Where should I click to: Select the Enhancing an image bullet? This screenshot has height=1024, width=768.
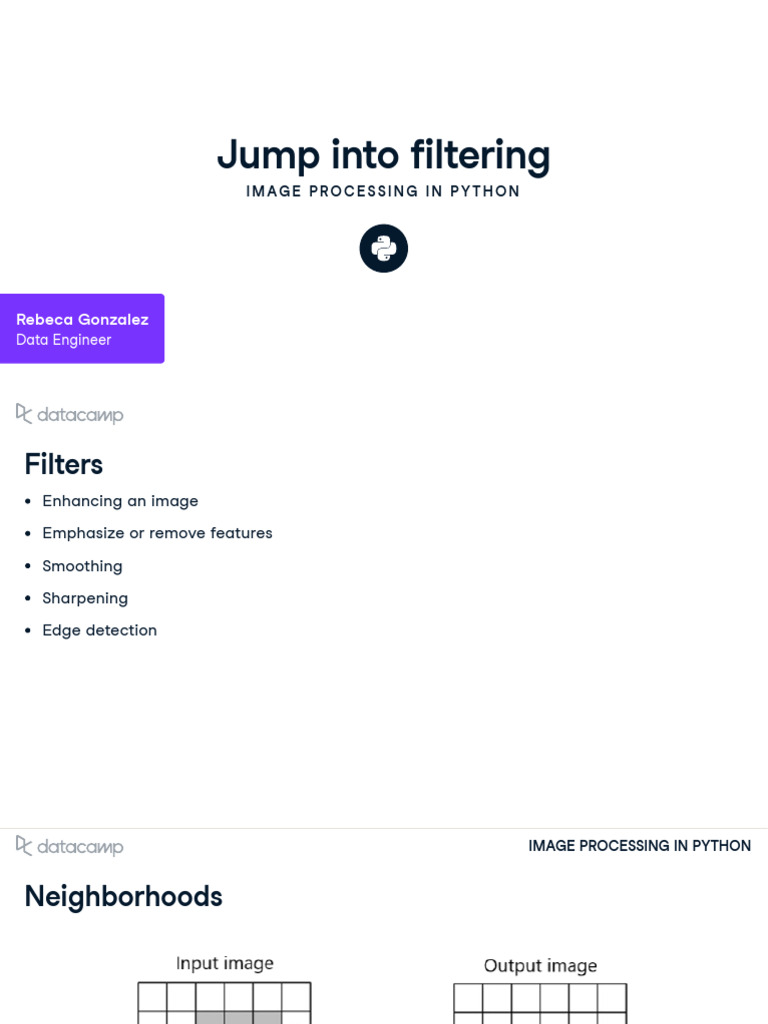pos(120,501)
